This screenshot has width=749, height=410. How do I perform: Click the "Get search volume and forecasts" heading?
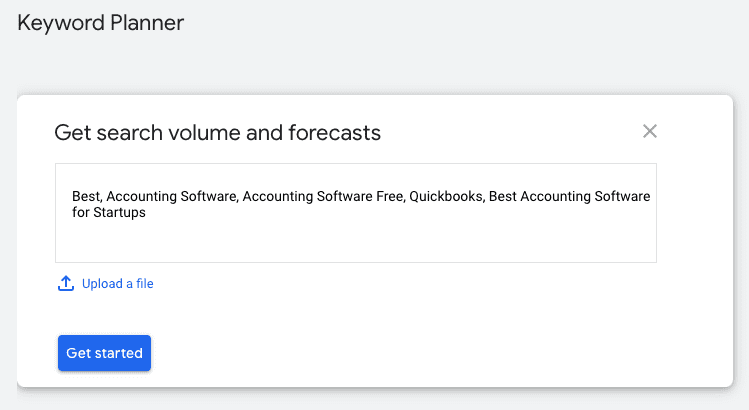217,132
